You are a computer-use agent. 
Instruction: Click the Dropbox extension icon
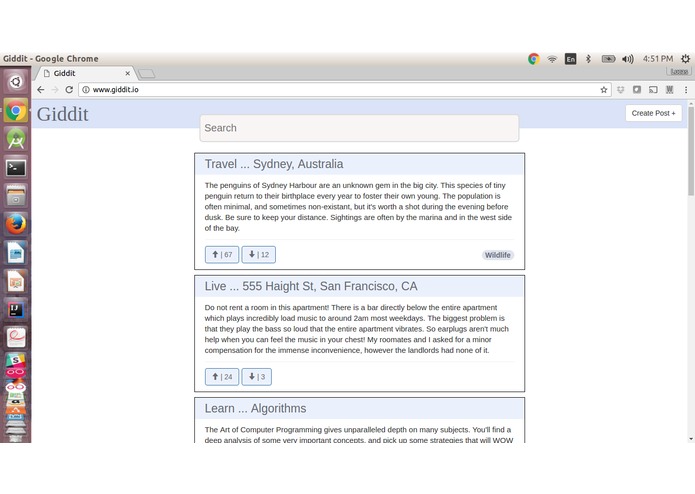[x=621, y=89]
